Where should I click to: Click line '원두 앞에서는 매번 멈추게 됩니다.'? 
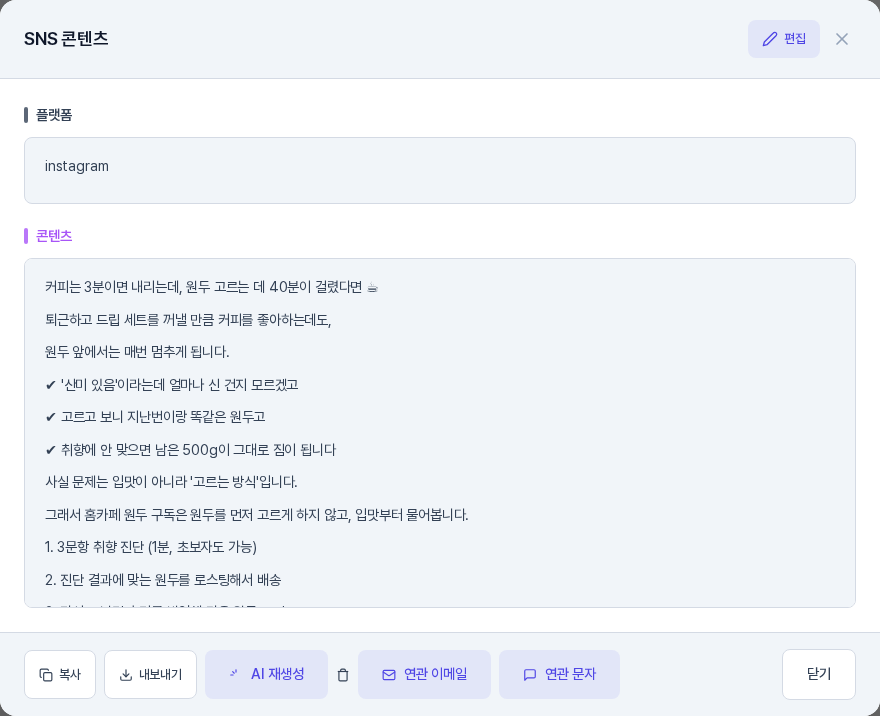(x=137, y=352)
